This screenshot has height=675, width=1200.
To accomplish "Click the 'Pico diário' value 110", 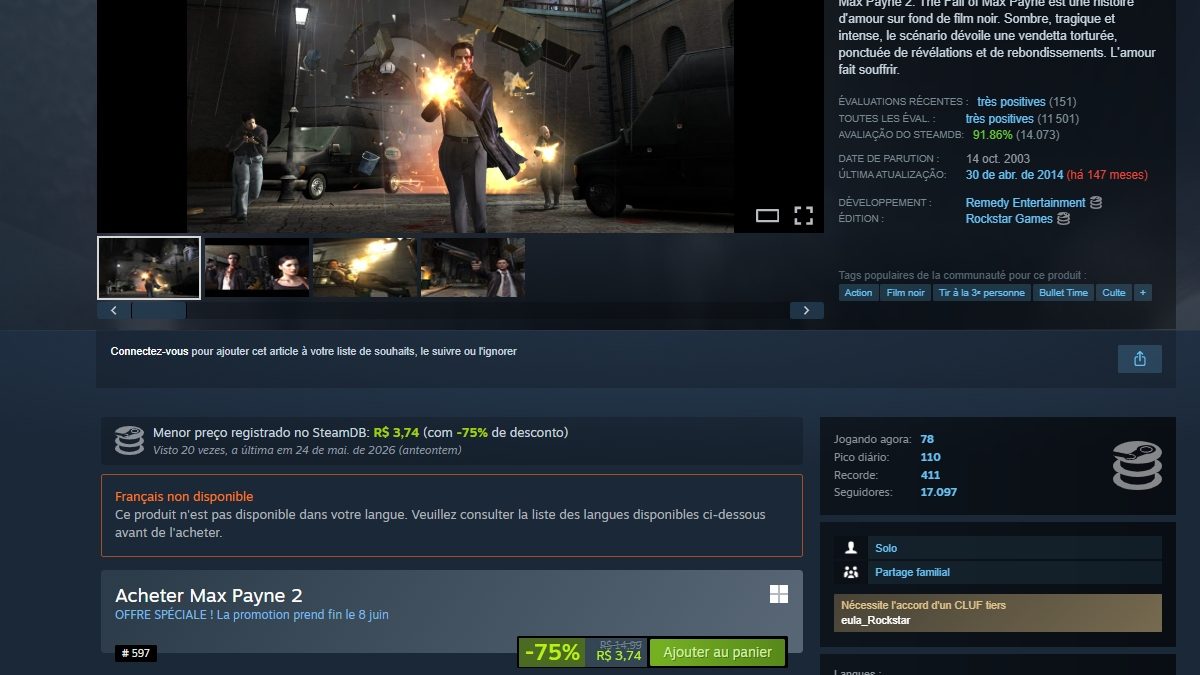I will [x=930, y=457].
